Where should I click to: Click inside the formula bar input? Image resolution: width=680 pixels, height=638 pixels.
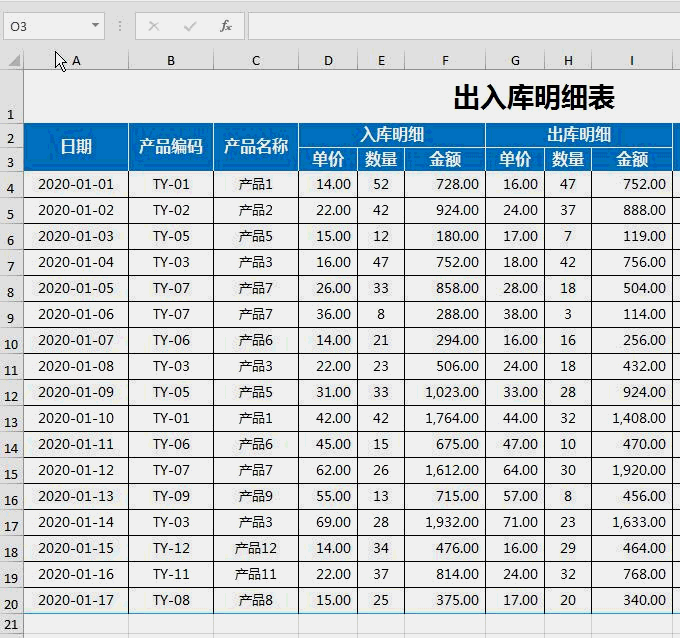[x=464, y=26]
